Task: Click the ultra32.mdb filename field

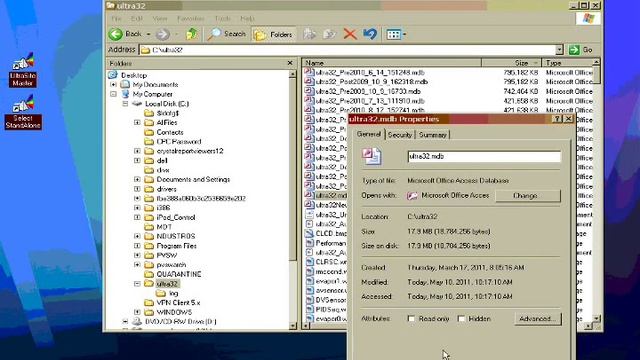Action: coord(484,156)
